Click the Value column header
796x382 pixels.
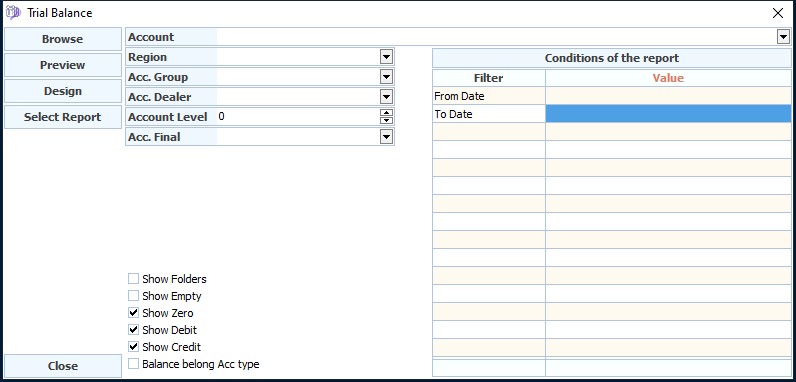668,78
